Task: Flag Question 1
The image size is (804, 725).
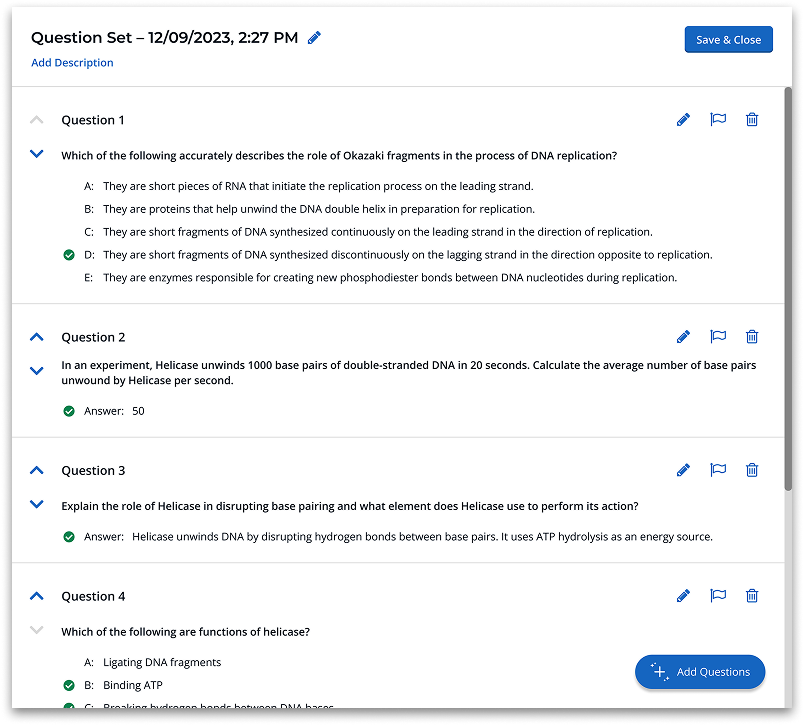Action: (x=717, y=120)
